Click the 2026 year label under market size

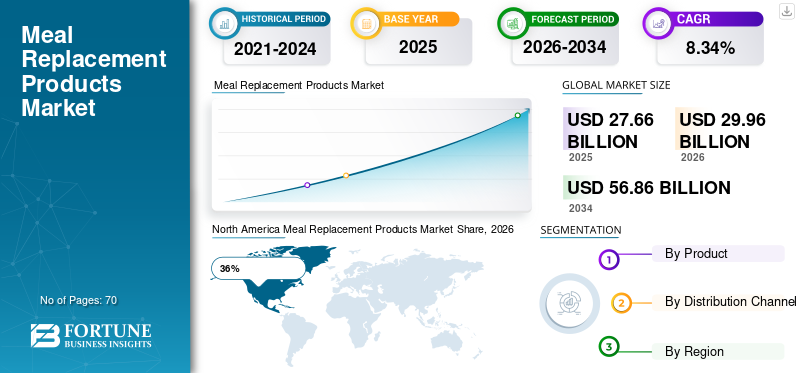pyautogui.click(x=692, y=157)
